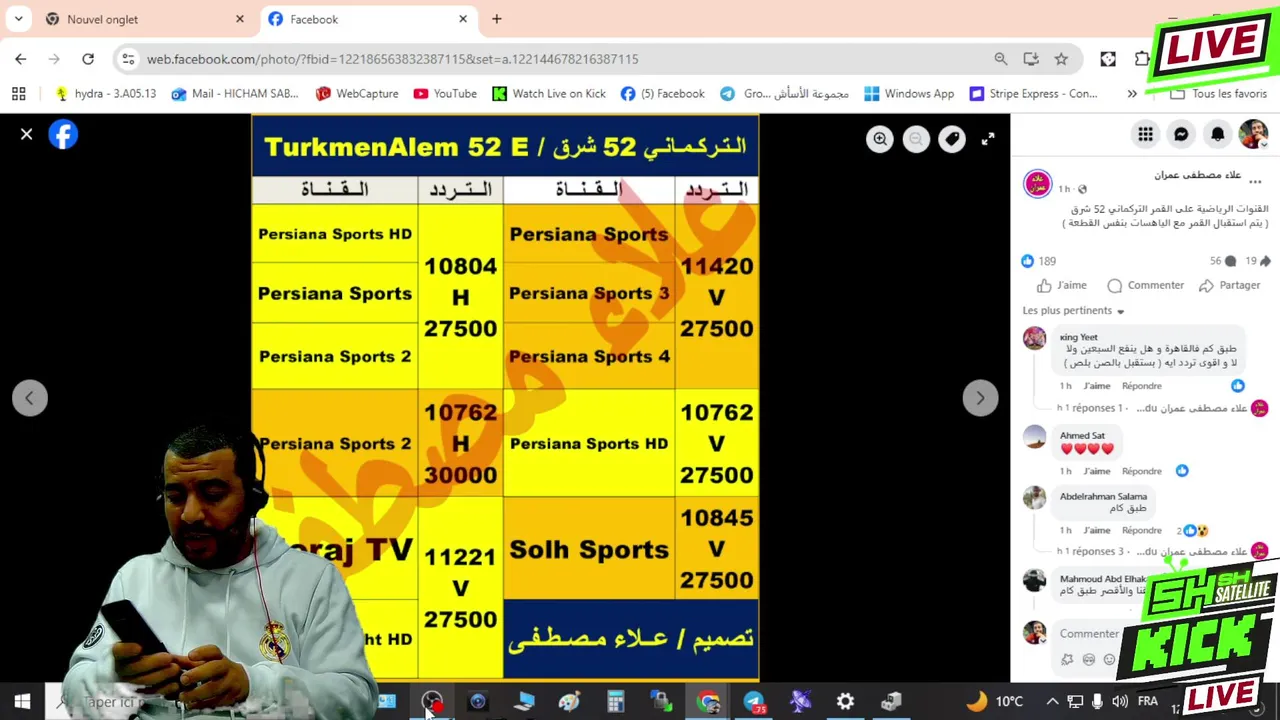
Task: Open hydra - 3.A05.13 bookmark
Action: coord(106,93)
